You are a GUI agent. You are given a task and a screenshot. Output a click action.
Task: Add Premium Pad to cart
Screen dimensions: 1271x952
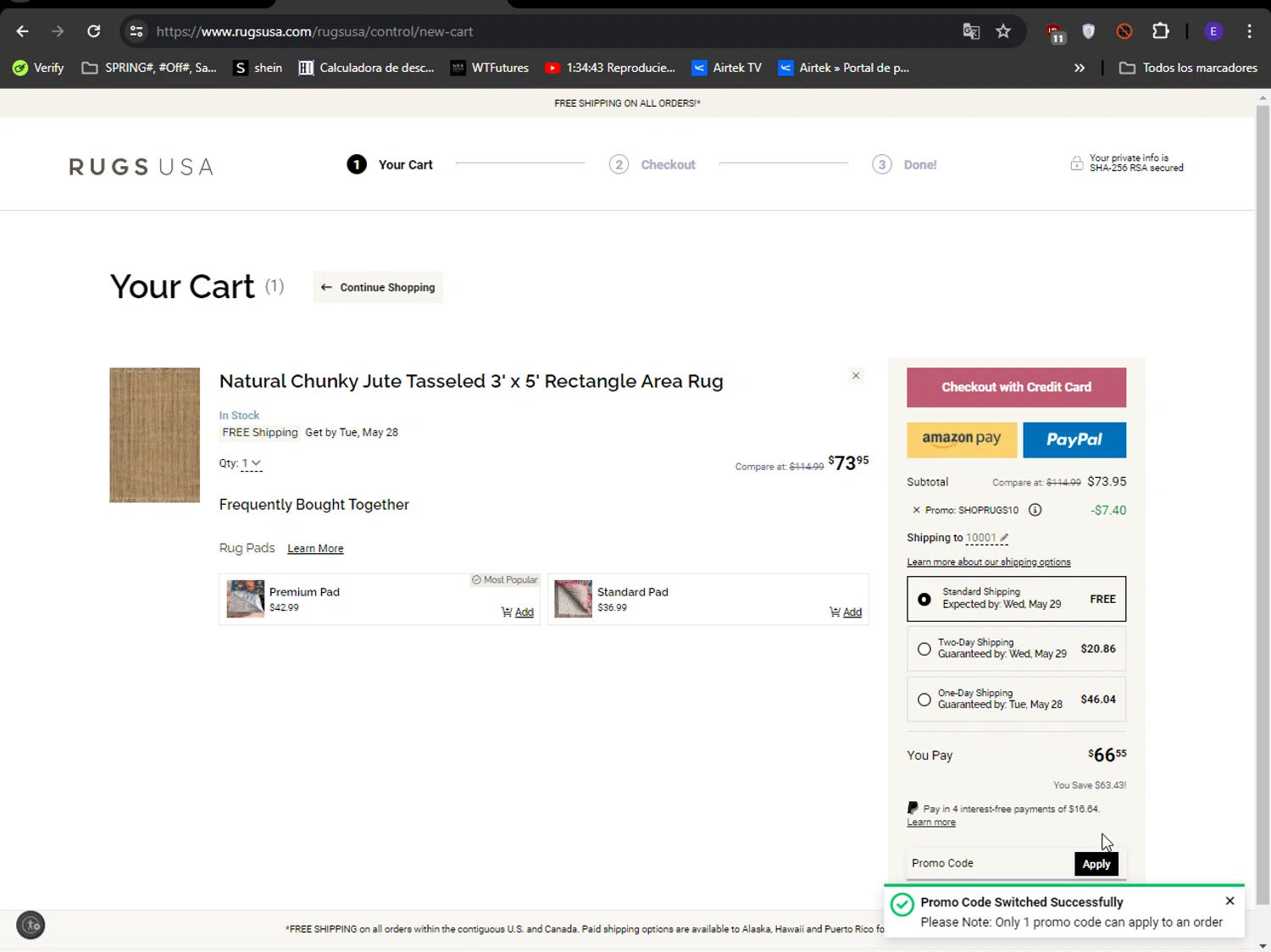pyautogui.click(x=518, y=612)
